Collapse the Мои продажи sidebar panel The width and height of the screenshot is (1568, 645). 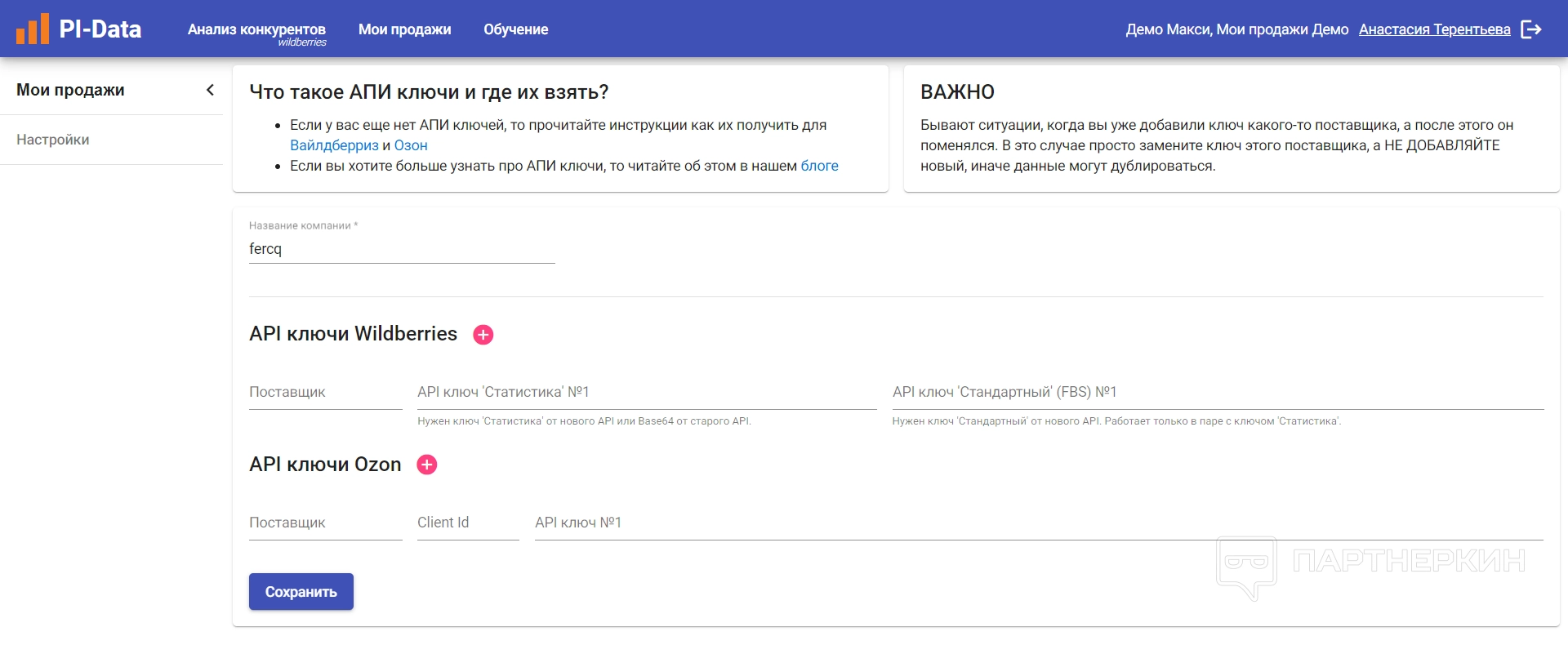[x=210, y=90]
